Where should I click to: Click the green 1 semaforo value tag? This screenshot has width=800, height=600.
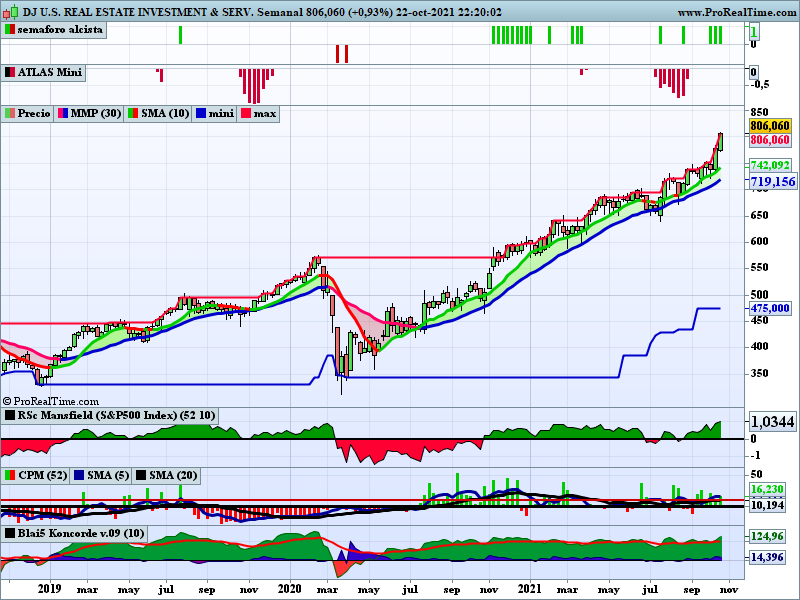pos(754,33)
